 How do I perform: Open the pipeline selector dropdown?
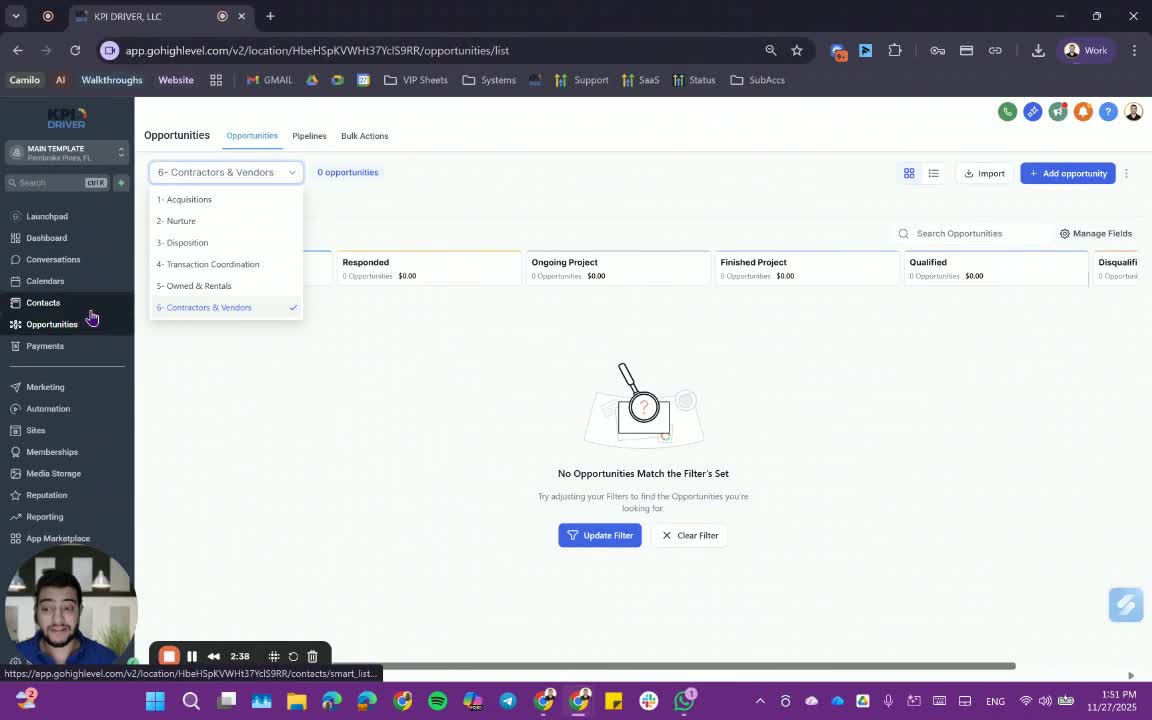pyautogui.click(x=226, y=173)
